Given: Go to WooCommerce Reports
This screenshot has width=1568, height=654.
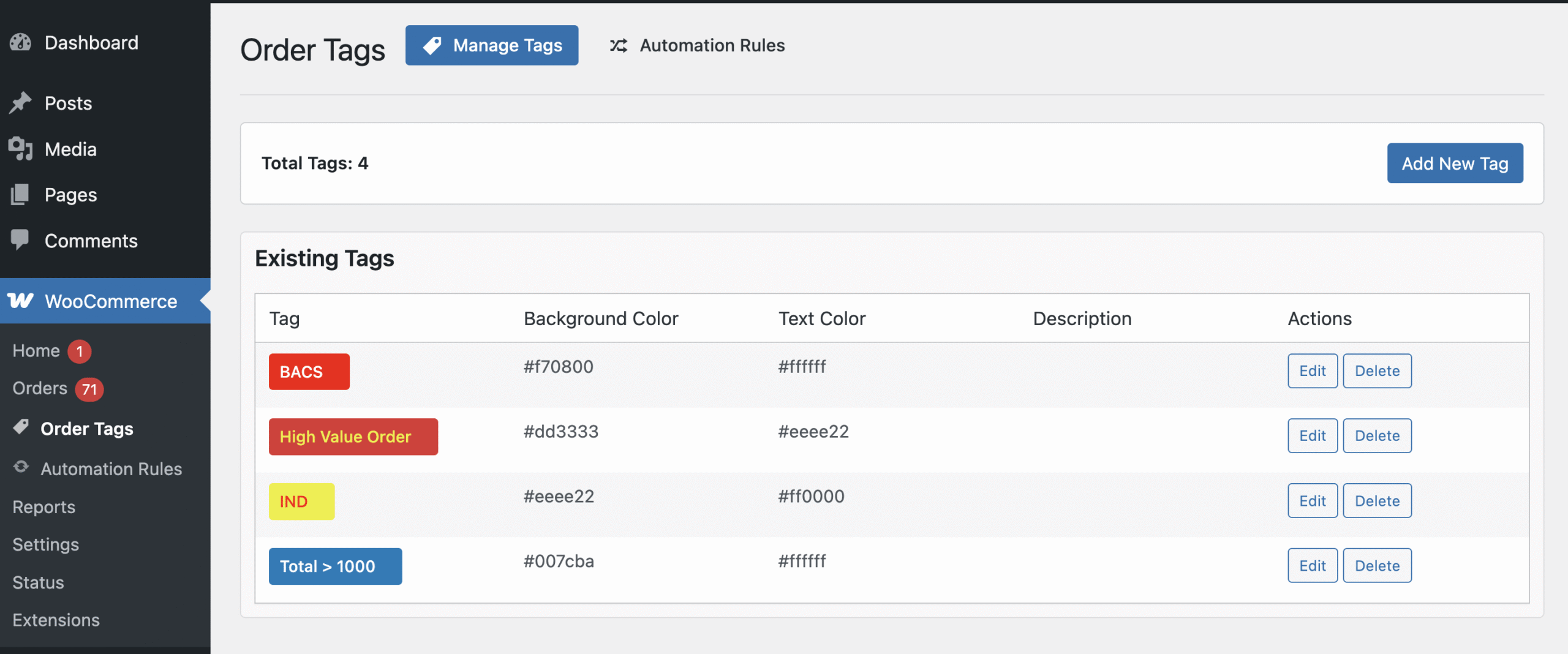Looking at the screenshot, I should [x=44, y=507].
